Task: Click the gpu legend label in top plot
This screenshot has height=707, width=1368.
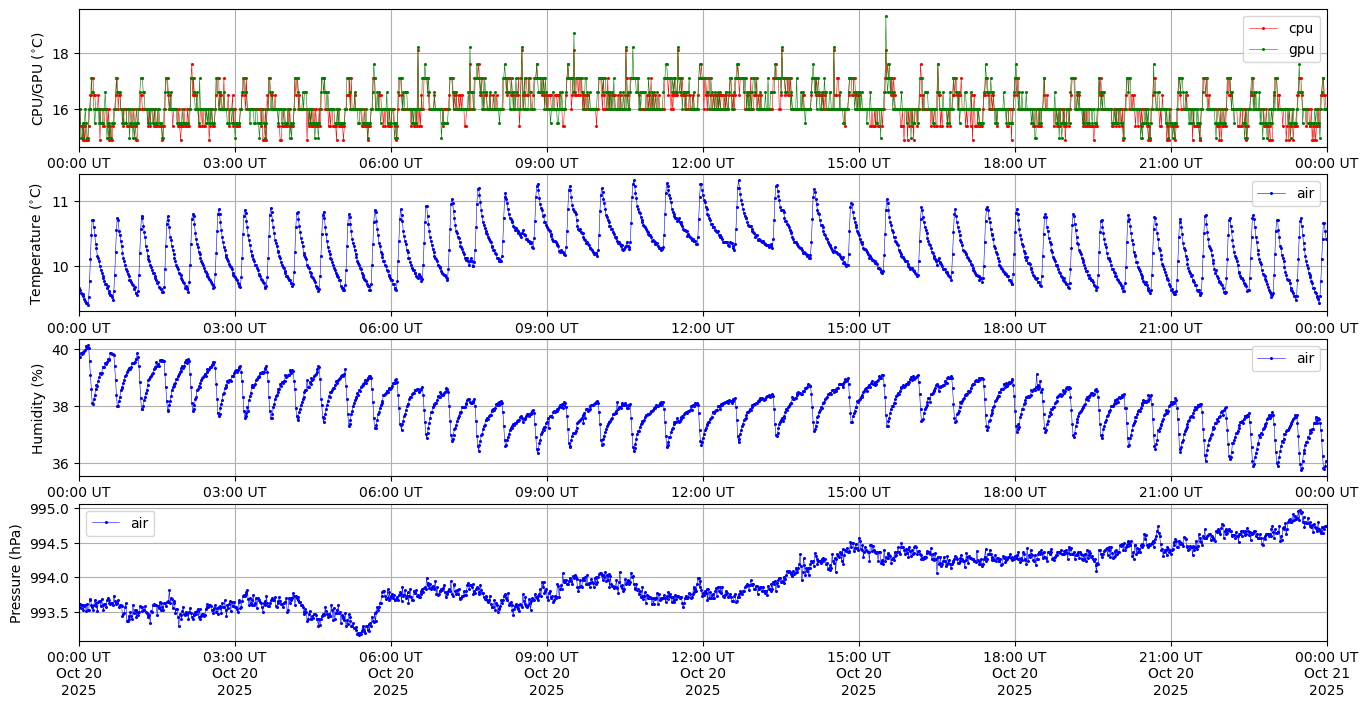Action: coord(1300,49)
